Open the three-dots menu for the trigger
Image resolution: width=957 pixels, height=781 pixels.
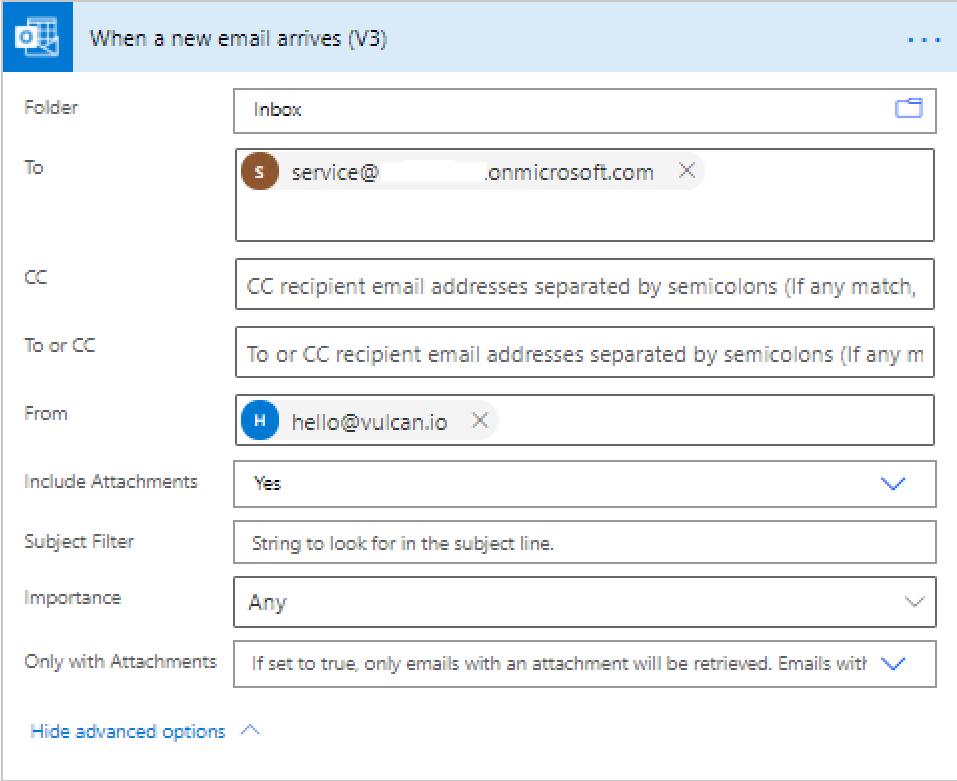pos(923,40)
